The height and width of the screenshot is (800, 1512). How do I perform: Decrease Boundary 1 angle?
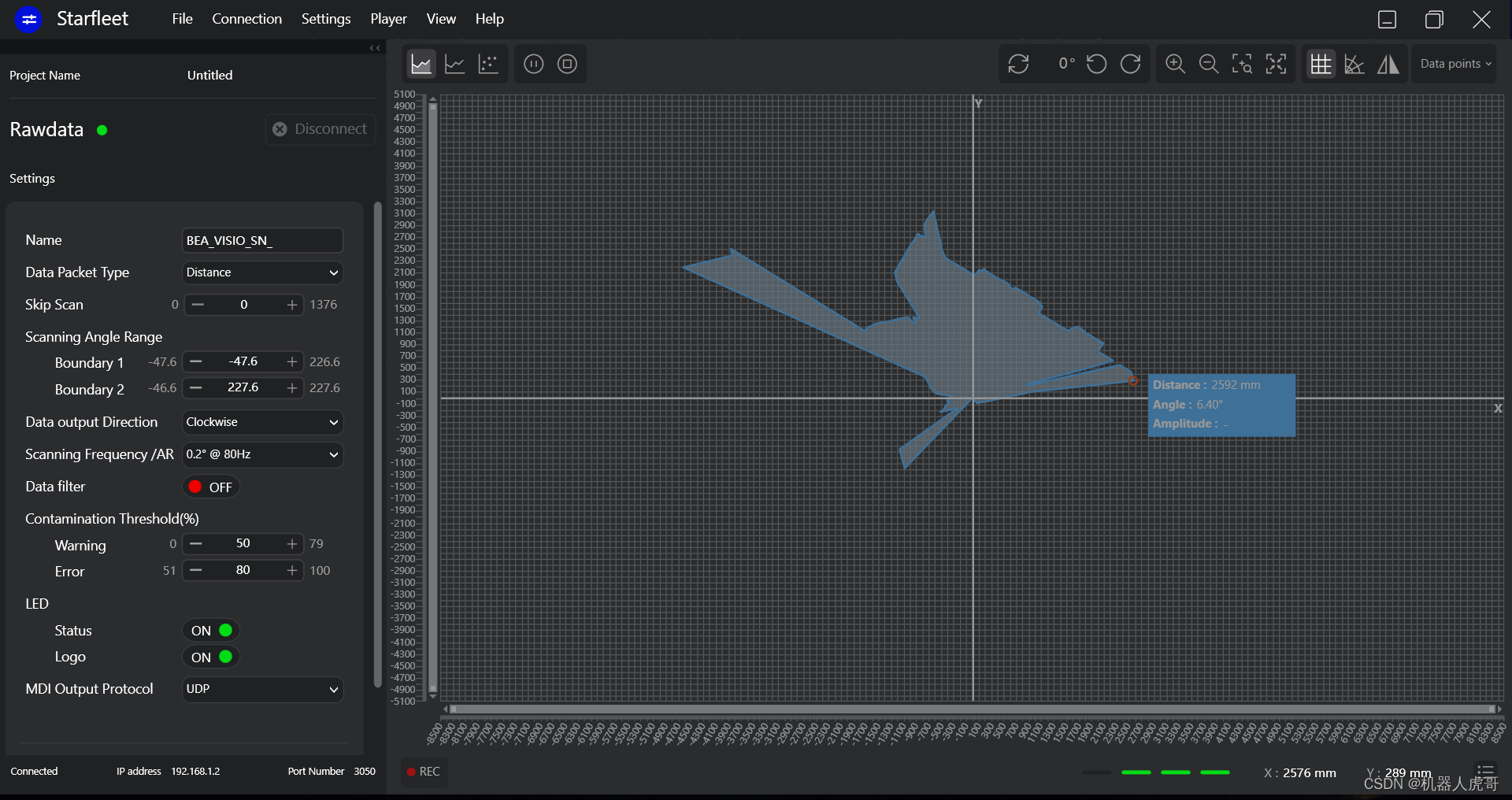(196, 361)
